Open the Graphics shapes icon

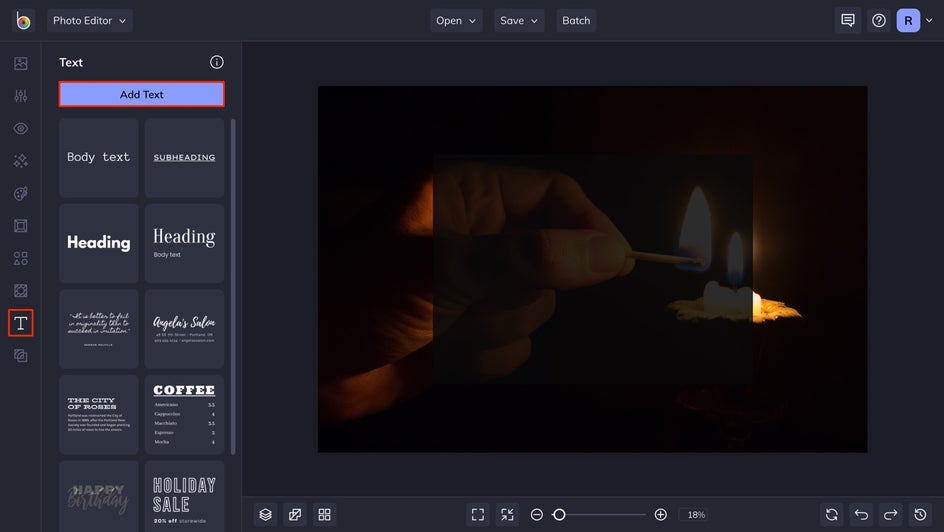[20, 258]
